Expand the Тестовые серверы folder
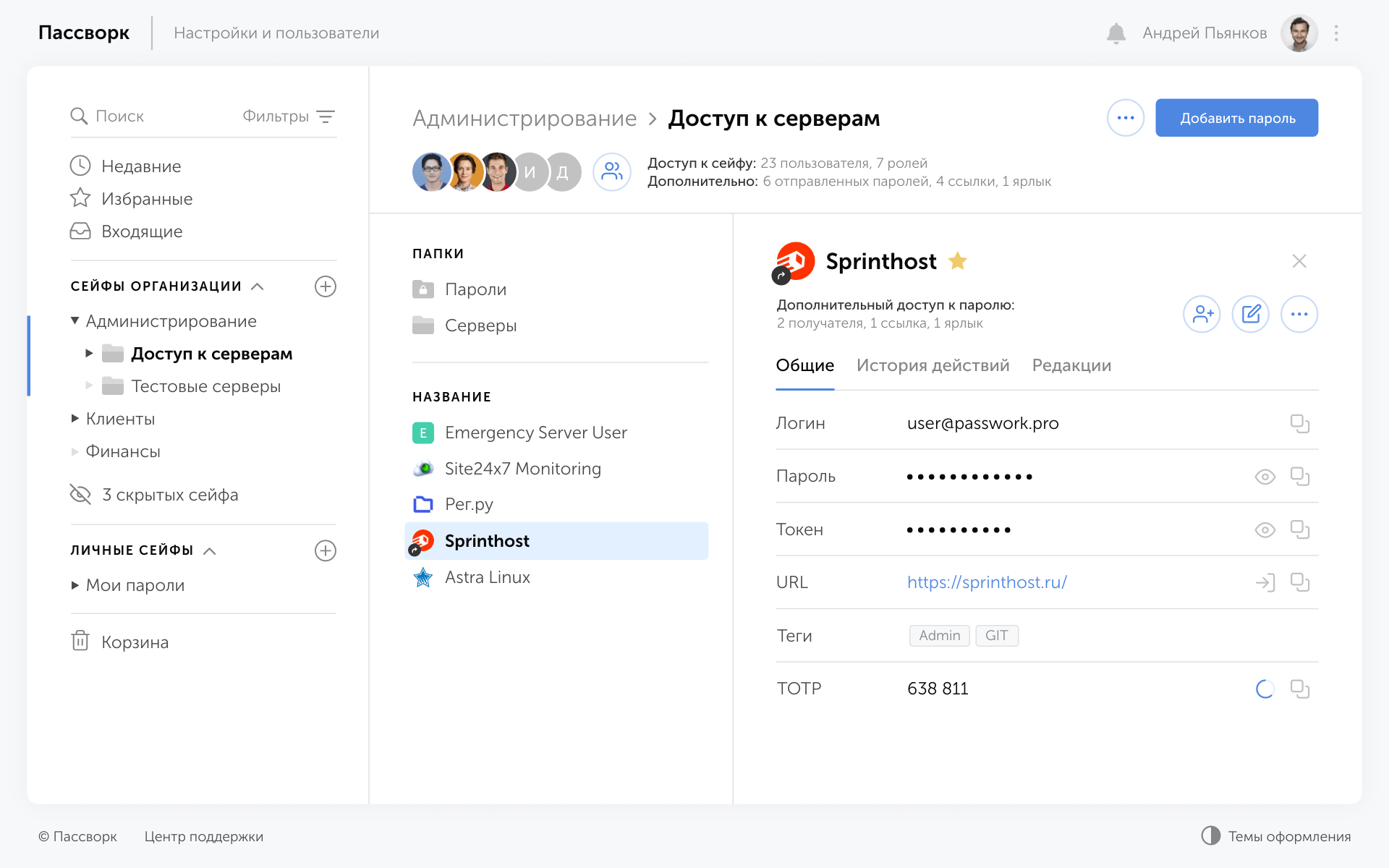This screenshot has width=1389, height=868. [89, 386]
